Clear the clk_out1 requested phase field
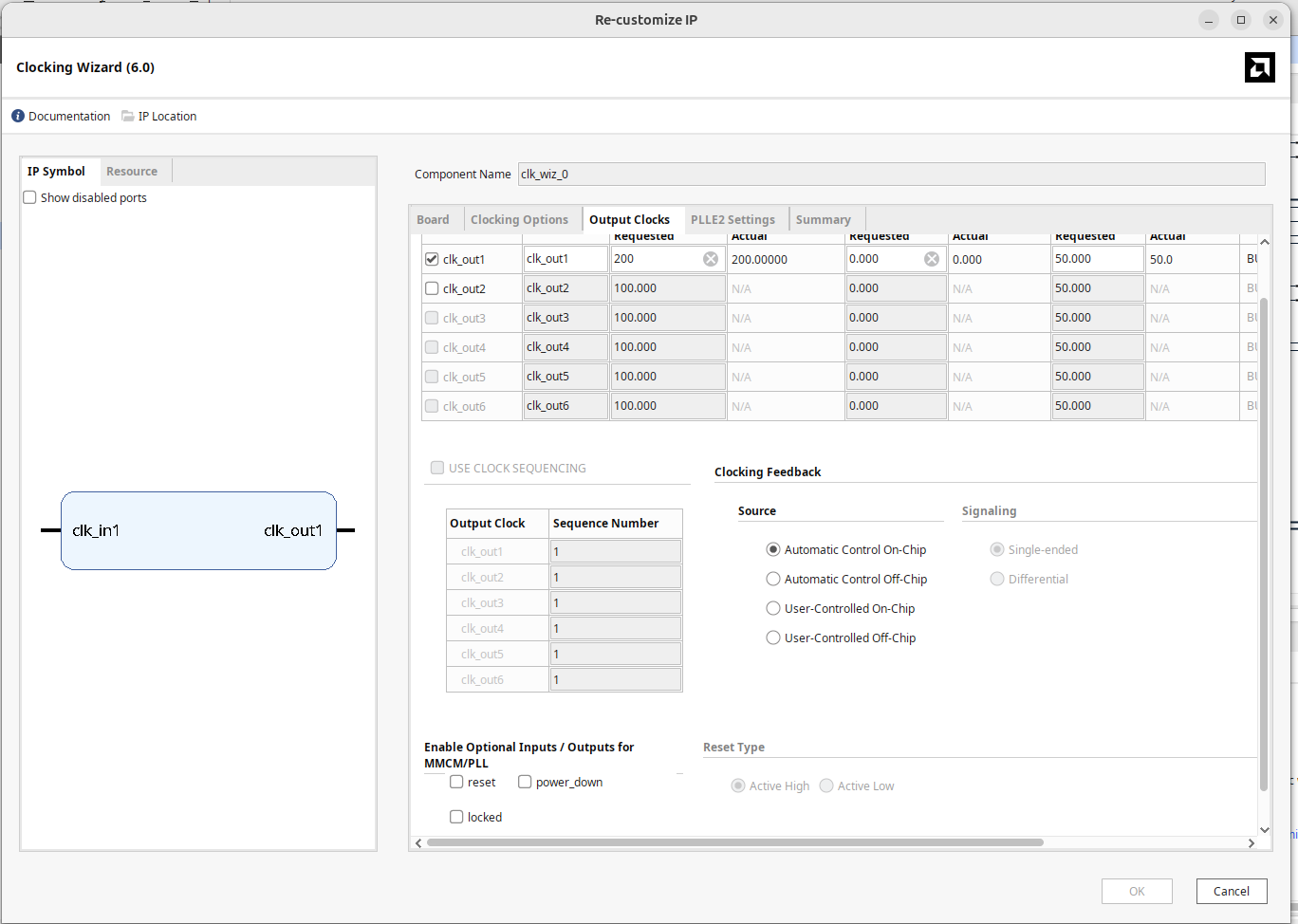Screen dimensions: 1298x924 pos(931,259)
